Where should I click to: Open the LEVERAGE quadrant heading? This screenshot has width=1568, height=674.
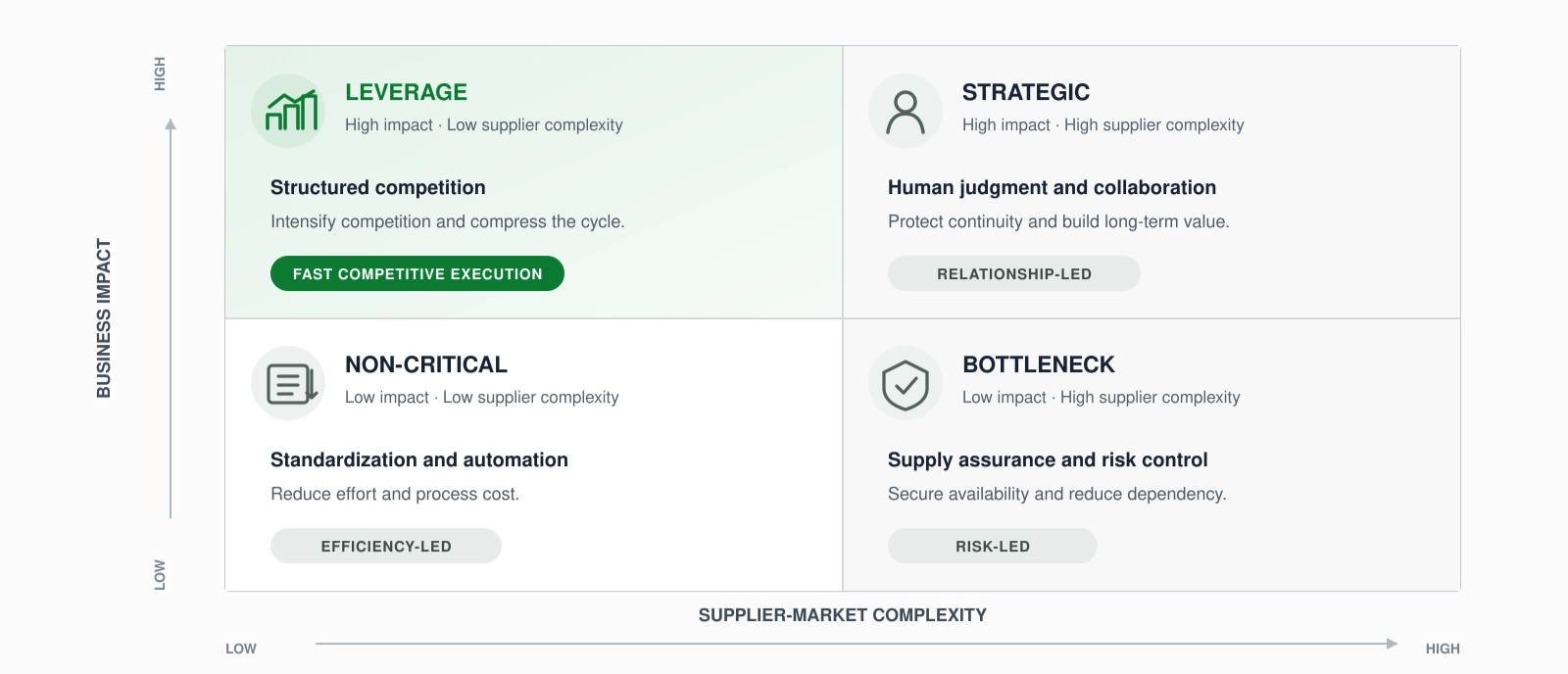[x=406, y=92]
